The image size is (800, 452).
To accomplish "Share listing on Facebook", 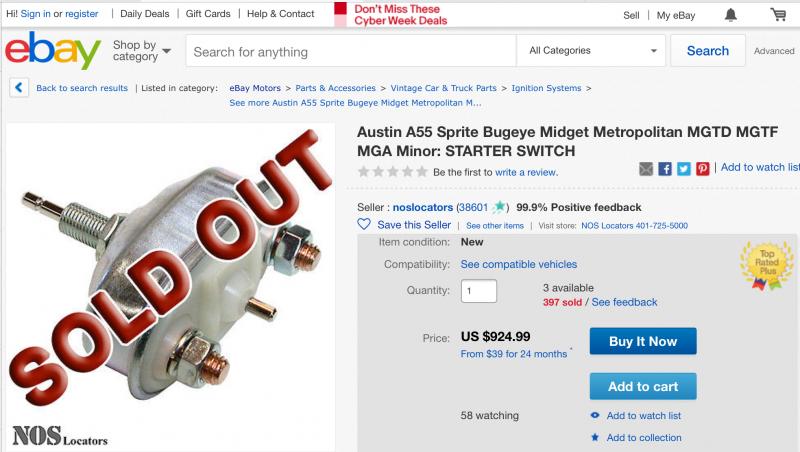I will (x=665, y=169).
